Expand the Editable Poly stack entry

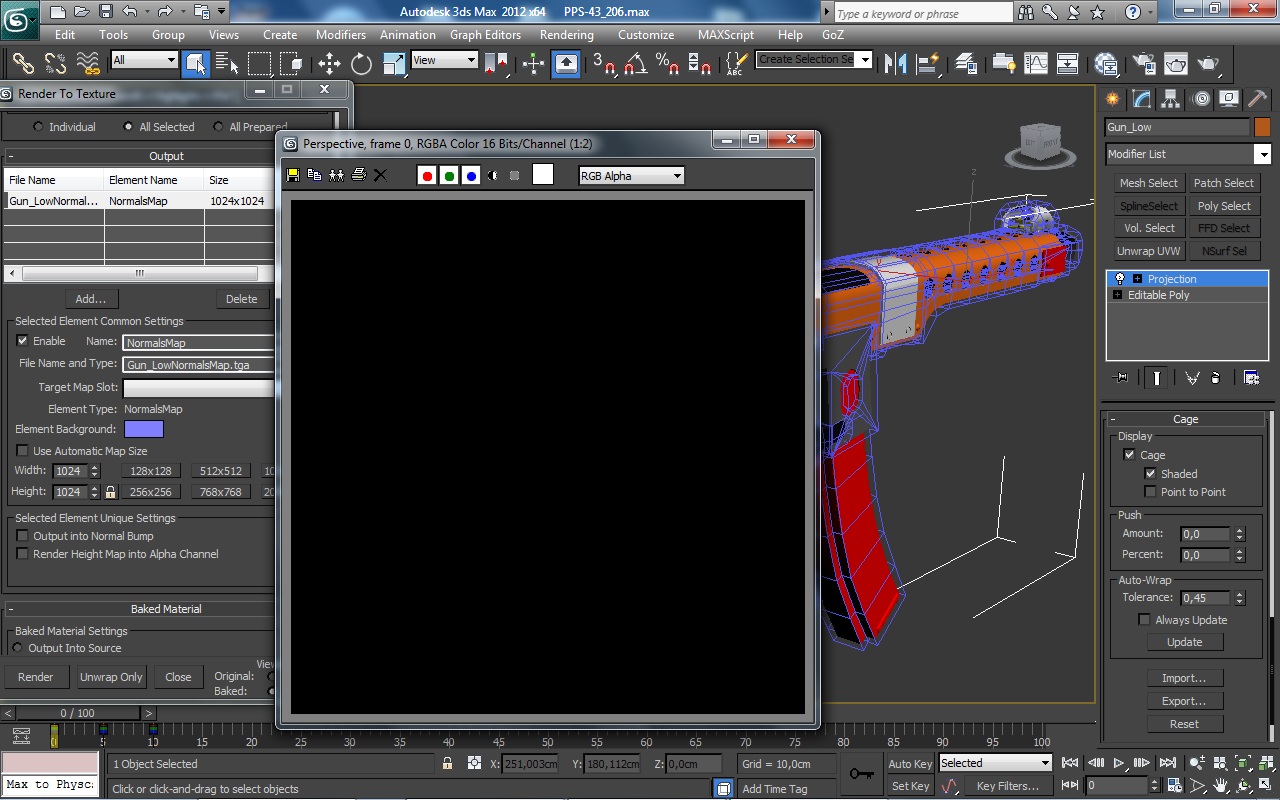tap(1117, 295)
